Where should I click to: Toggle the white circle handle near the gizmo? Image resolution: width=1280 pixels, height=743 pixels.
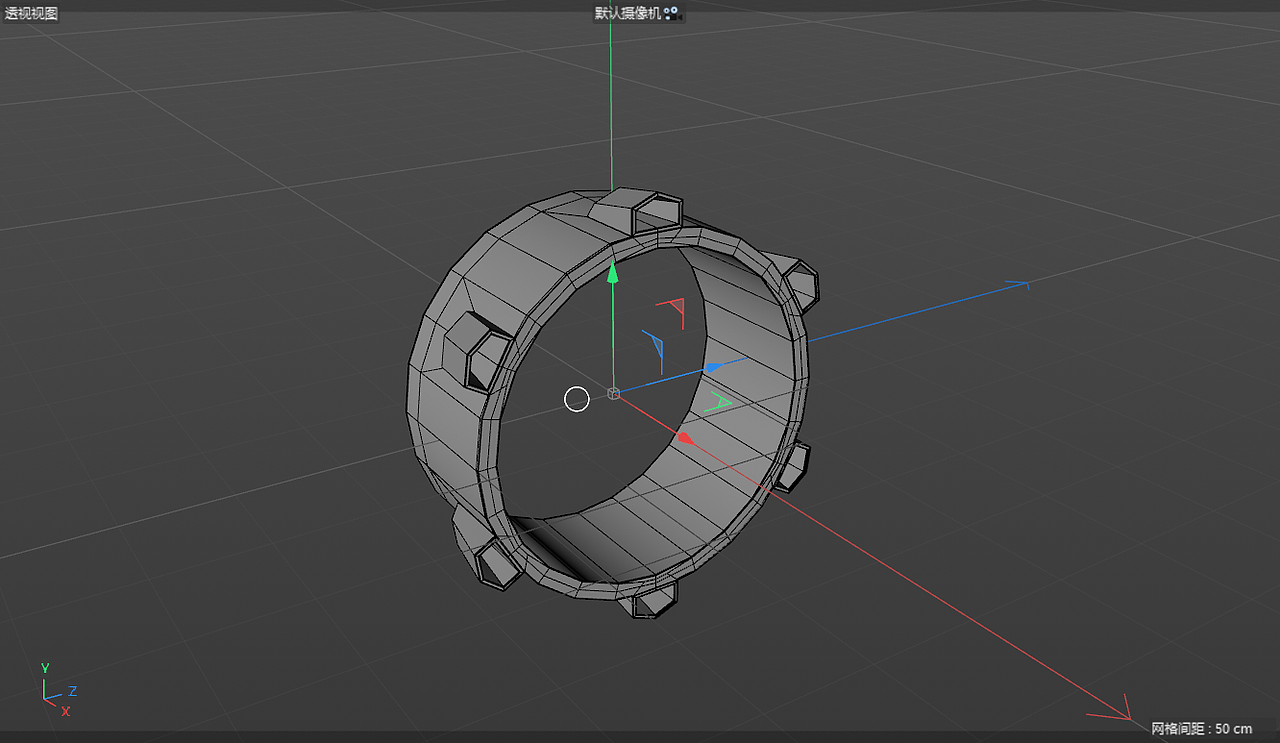tap(577, 399)
